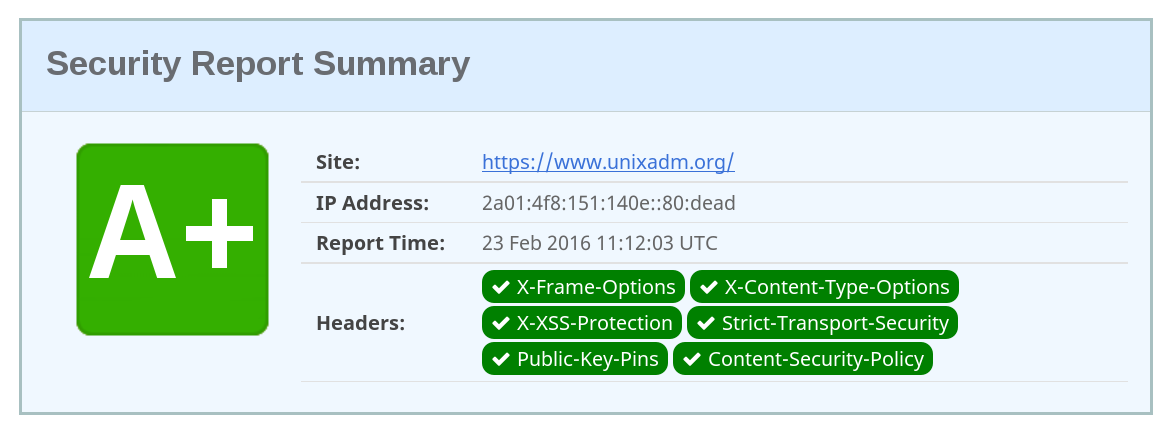The width and height of the screenshot is (1174, 433).
Task: Click the Report Time: row label
Action: [x=380, y=243]
